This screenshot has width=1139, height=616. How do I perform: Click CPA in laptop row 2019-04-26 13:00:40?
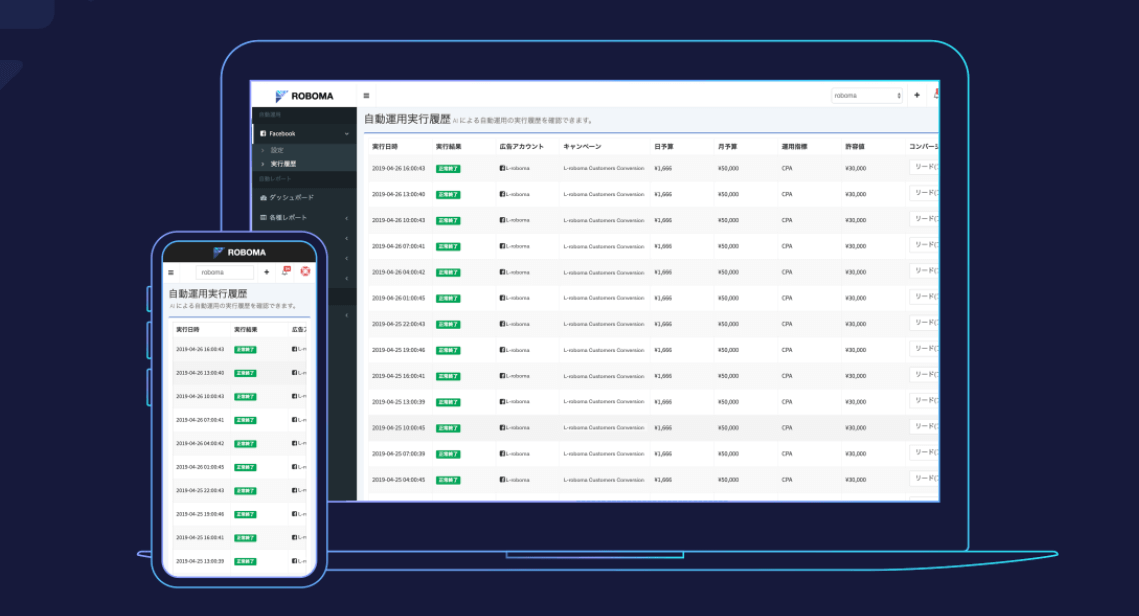coord(787,195)
